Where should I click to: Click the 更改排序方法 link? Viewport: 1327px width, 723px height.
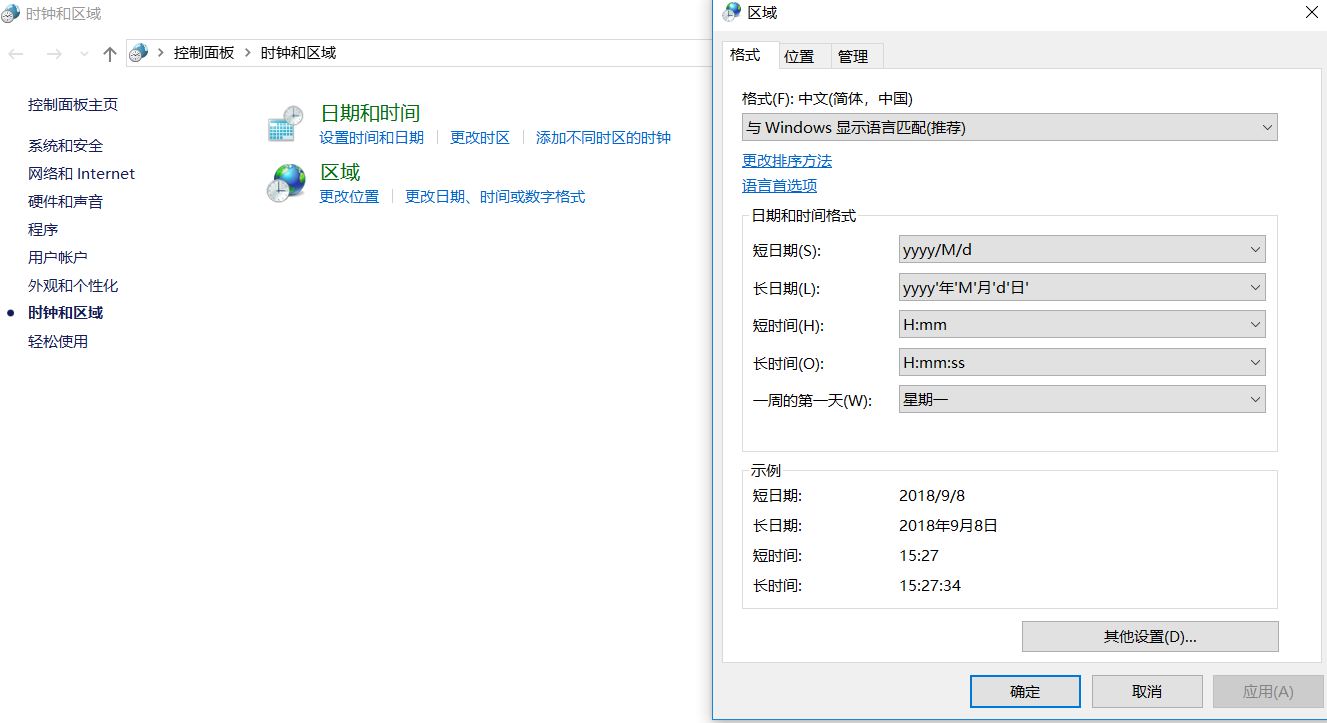pos(787,161)
